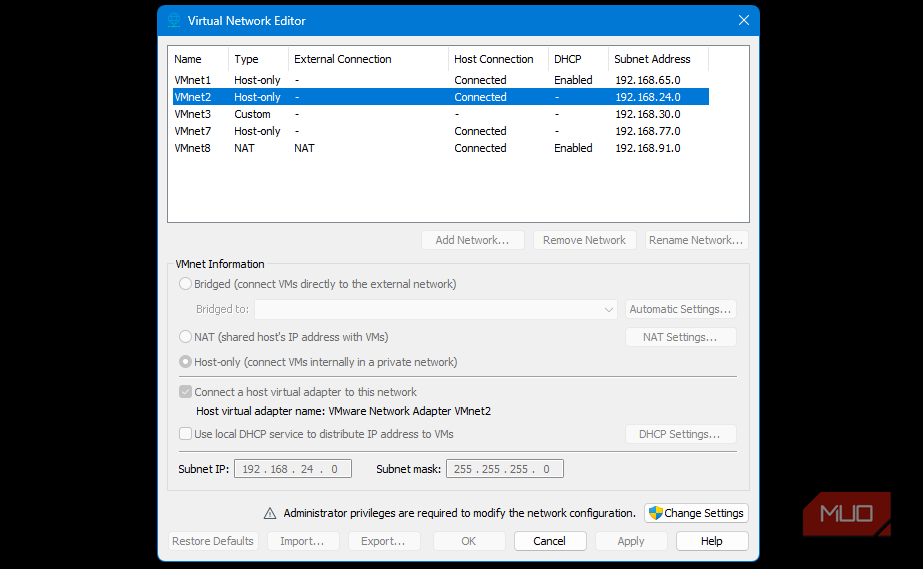Screen dimensions: 923x569
Task: Click the host virtual adapter name text
Action: [343, 411]
